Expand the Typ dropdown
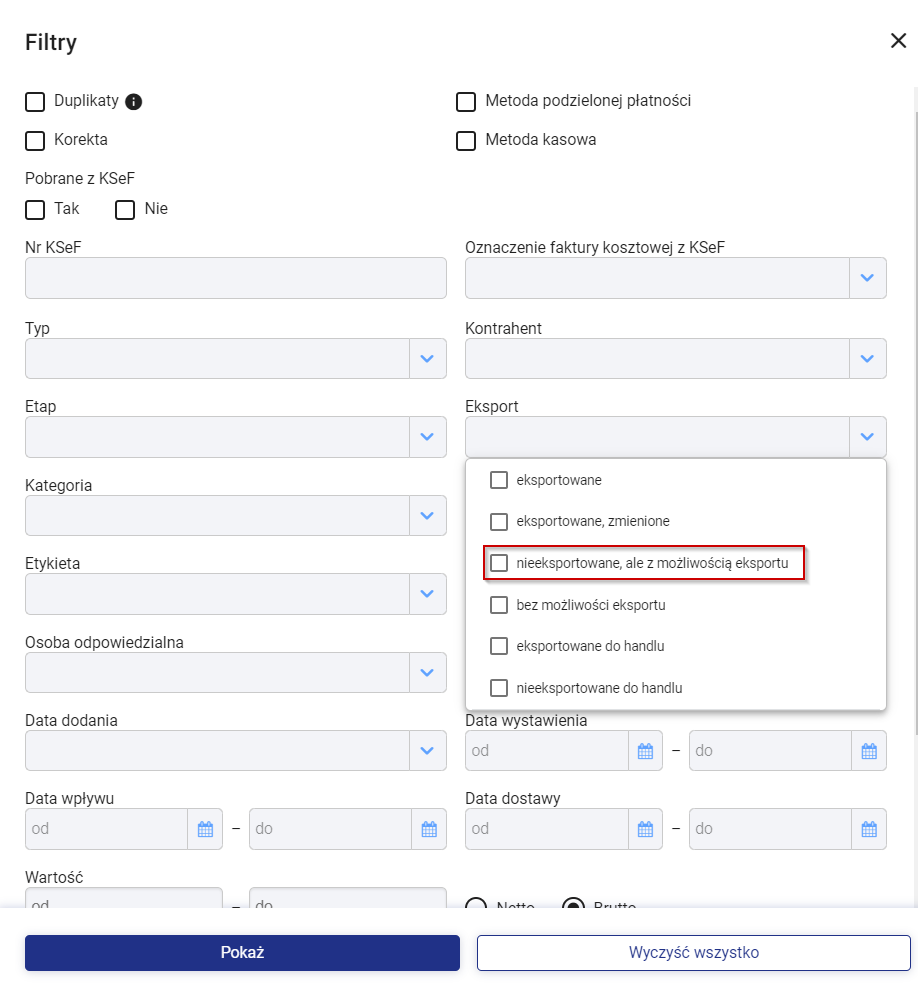This screenshot has width=918, height=988. (x=427, y=359)
